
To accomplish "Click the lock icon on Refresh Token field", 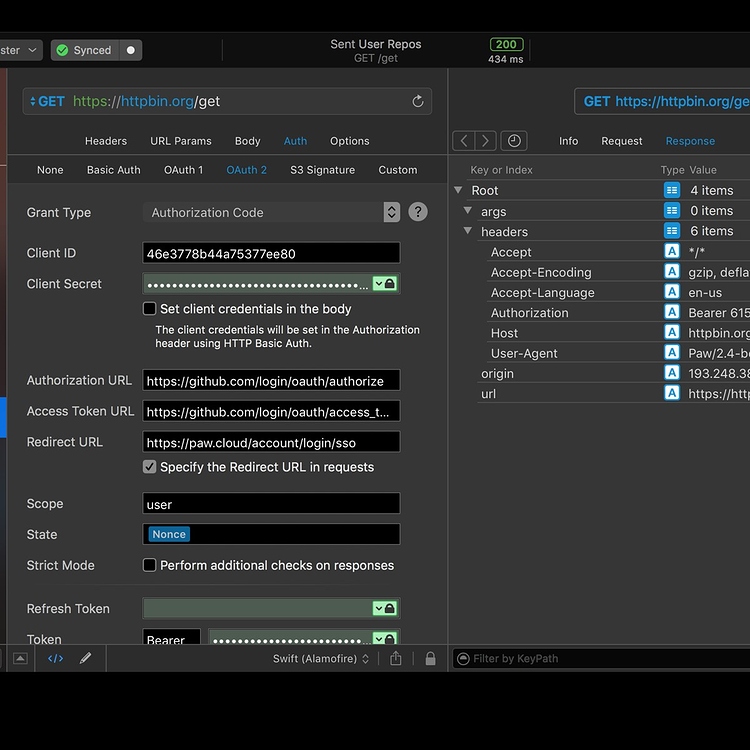I will [x=390, y=608].
